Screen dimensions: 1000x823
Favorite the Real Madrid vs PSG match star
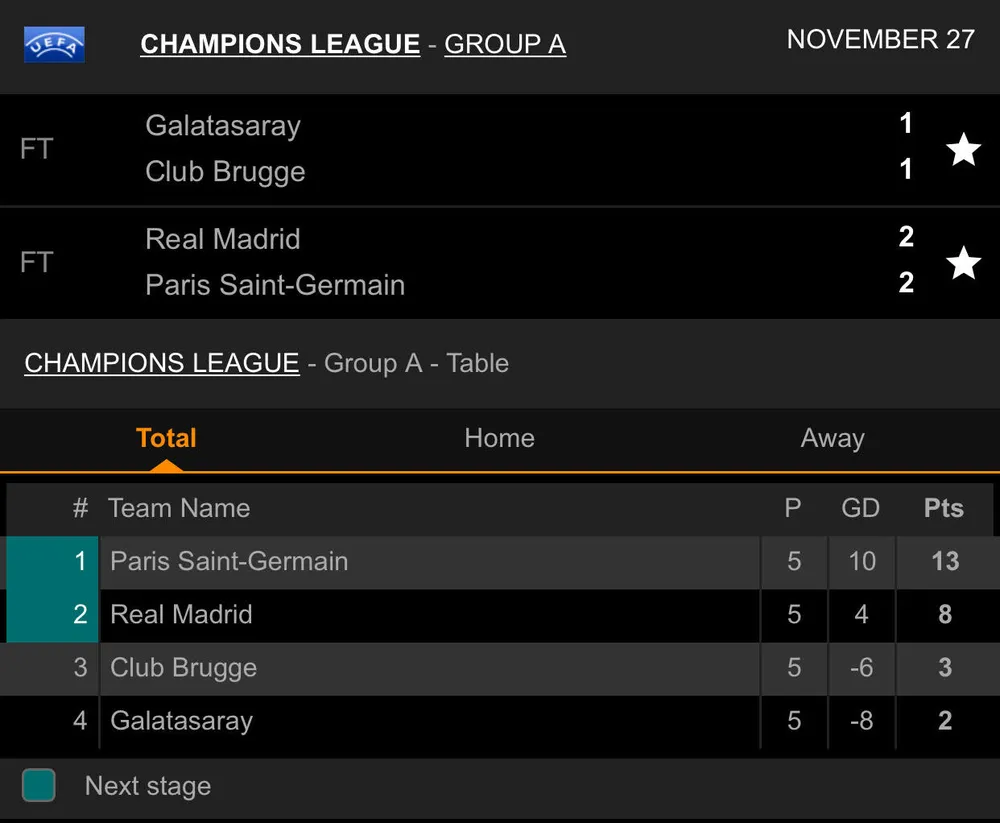[963, 263]
